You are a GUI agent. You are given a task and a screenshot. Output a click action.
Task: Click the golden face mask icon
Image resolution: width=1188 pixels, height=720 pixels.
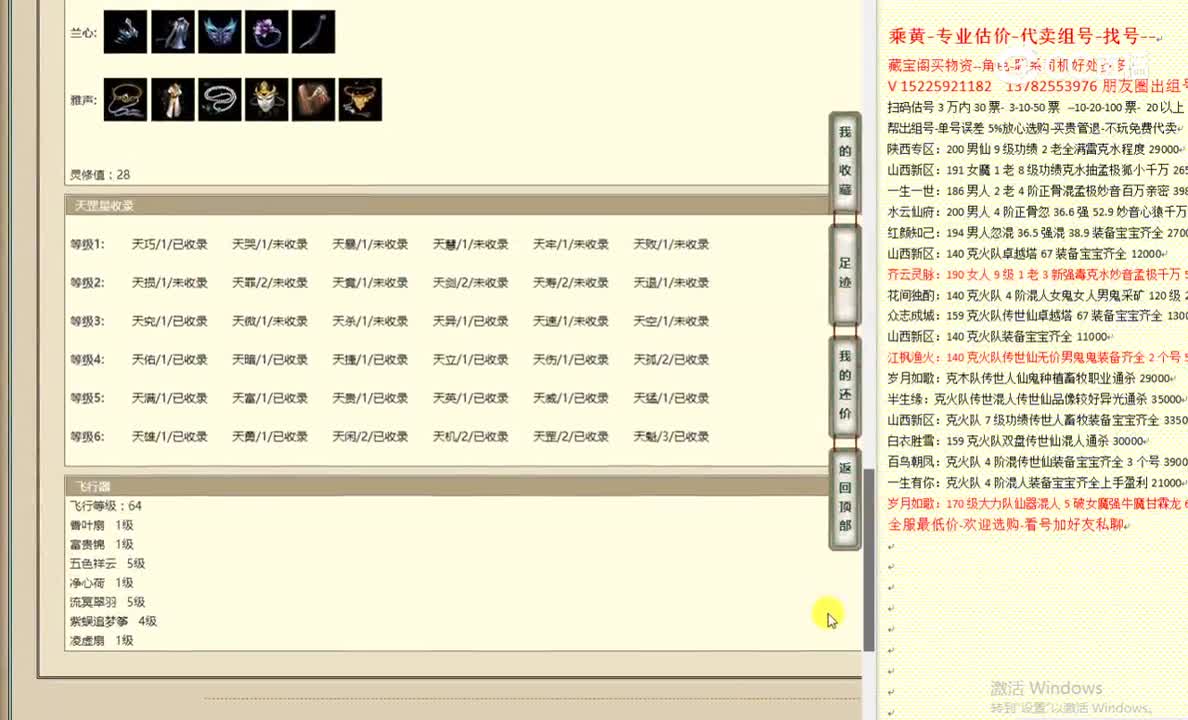[267, 99]
